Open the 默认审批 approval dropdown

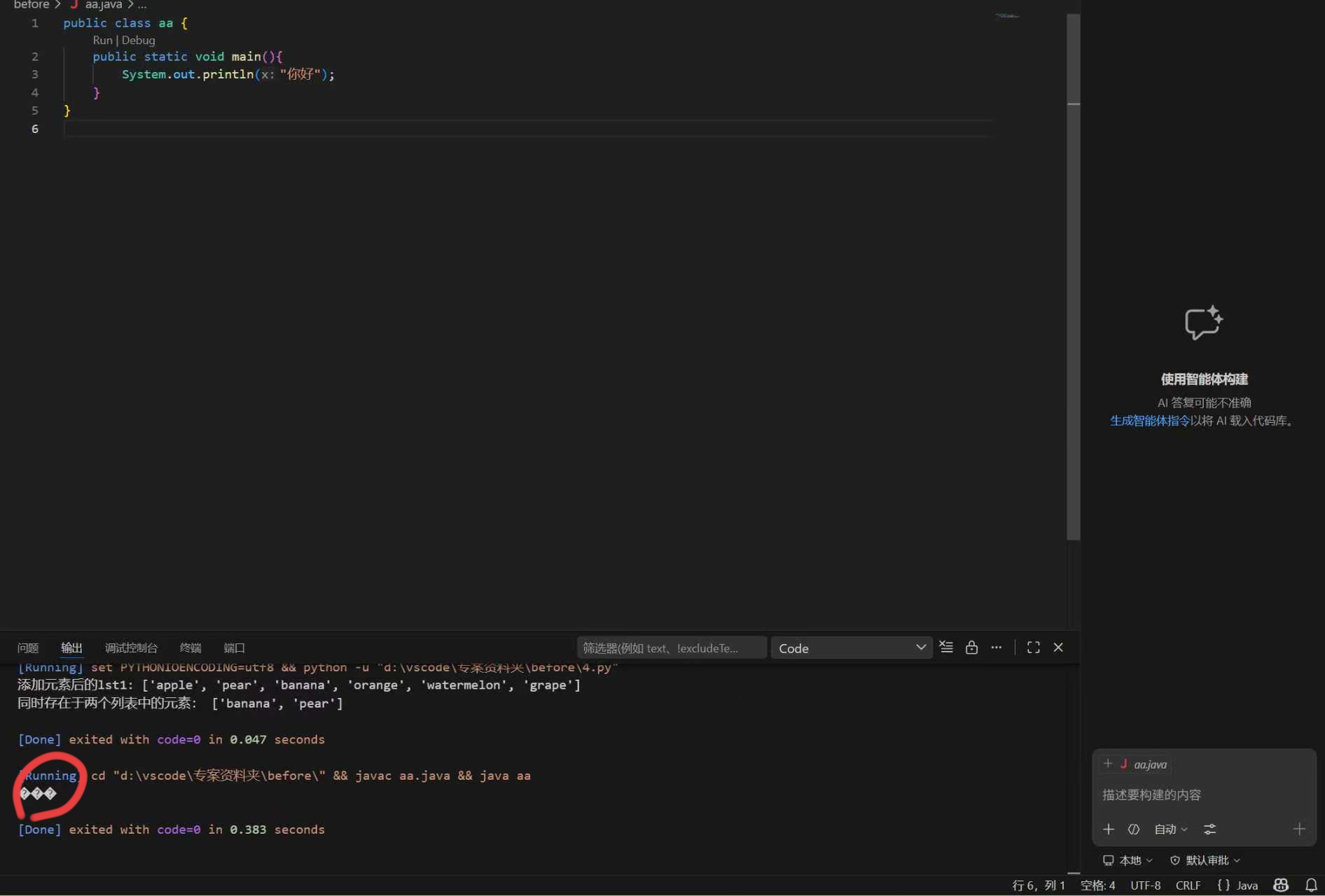click(x=1205, y=860)
